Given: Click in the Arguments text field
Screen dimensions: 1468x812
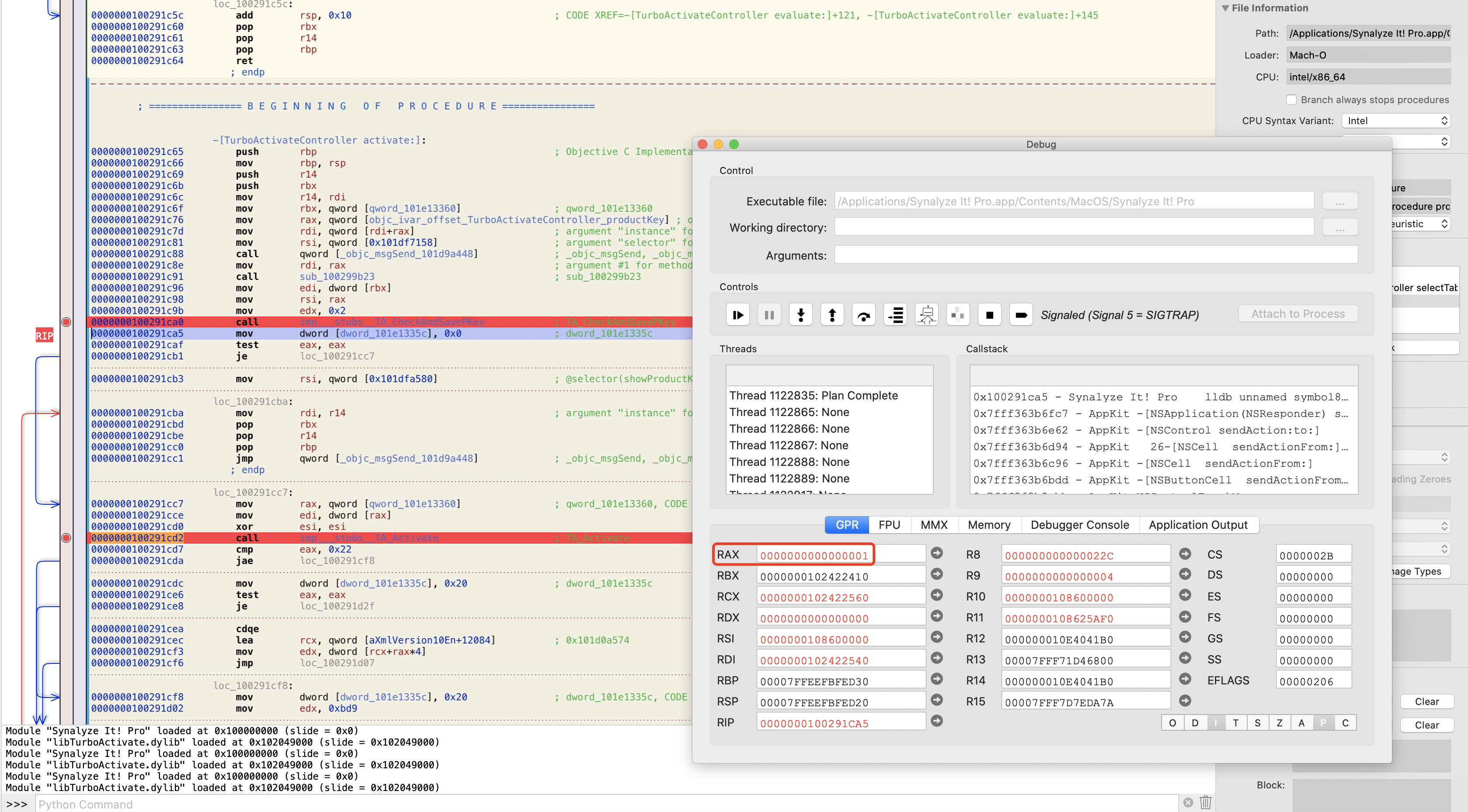Looking at the screenshot, I should tap(1095, 255).
